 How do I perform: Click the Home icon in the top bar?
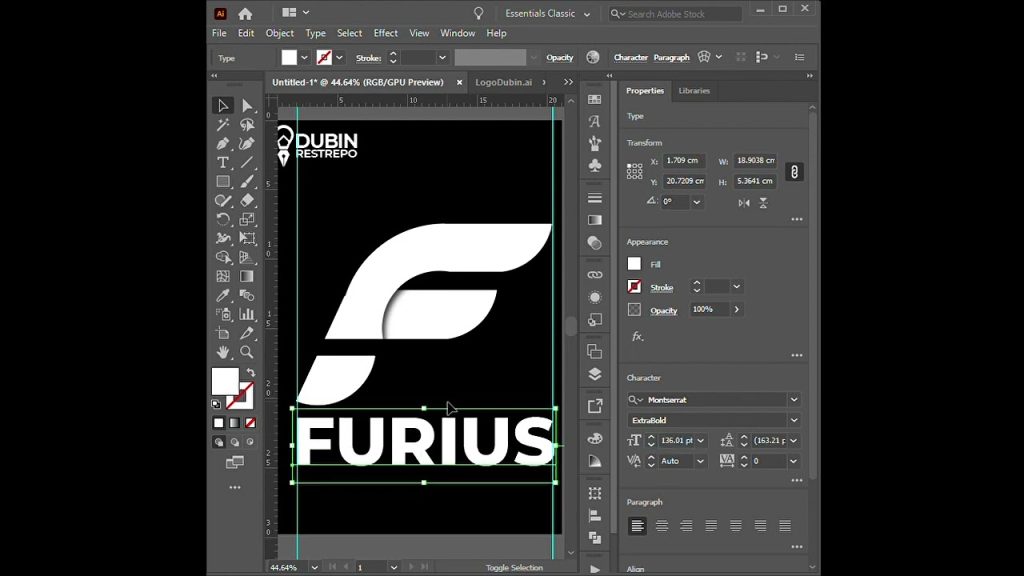click(x=245, y=14)
